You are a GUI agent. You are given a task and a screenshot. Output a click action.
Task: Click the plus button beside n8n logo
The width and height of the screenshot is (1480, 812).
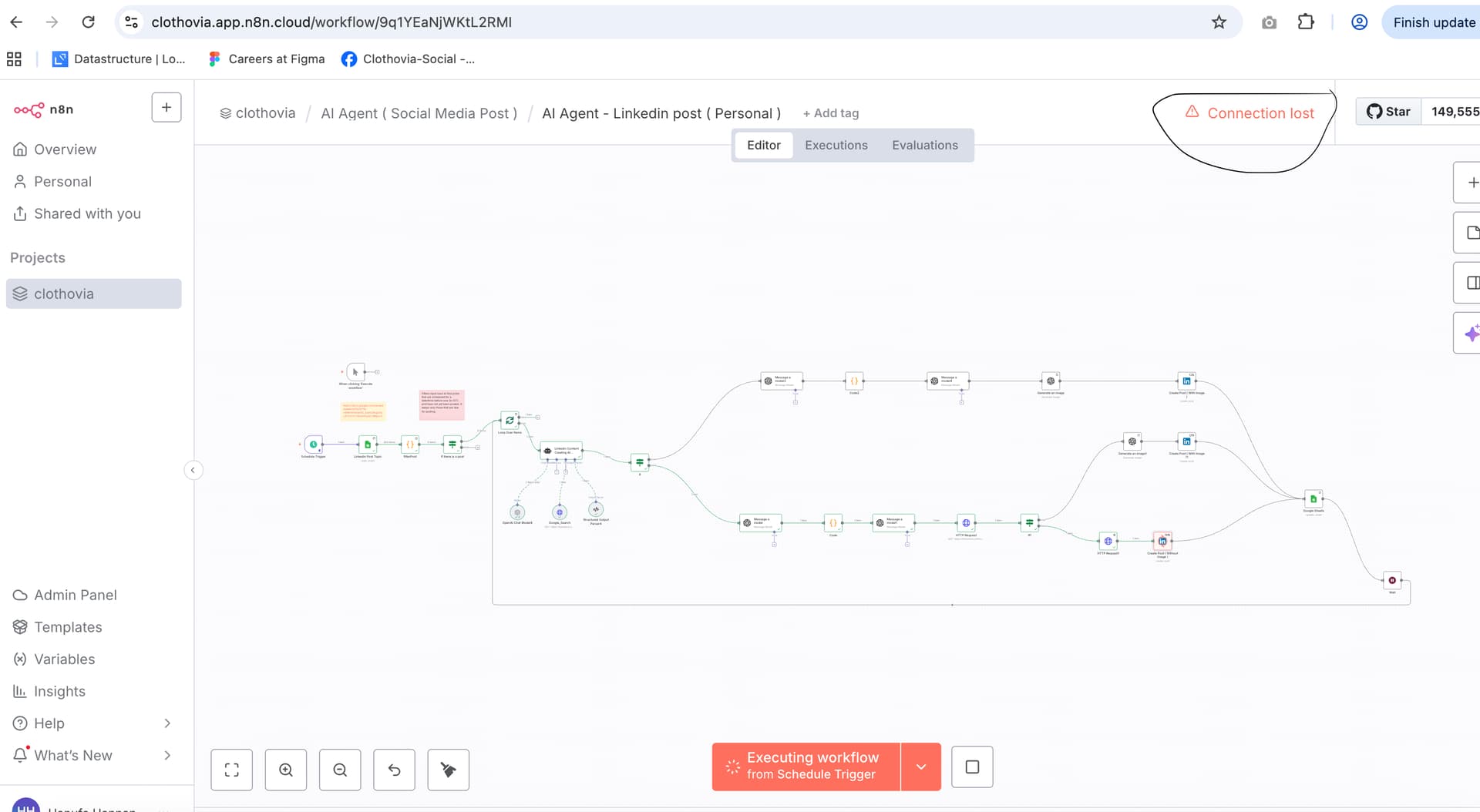(166, 108)
